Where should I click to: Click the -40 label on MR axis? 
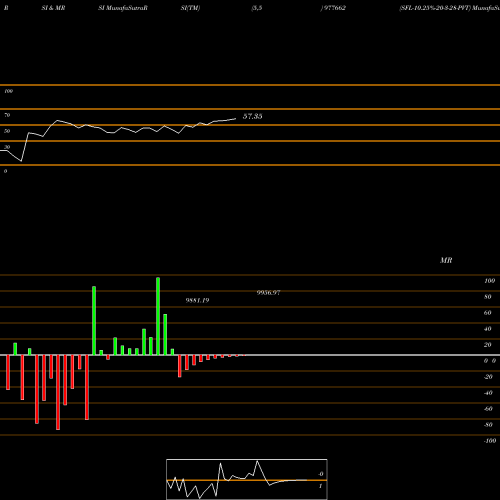tap(488, 393)
